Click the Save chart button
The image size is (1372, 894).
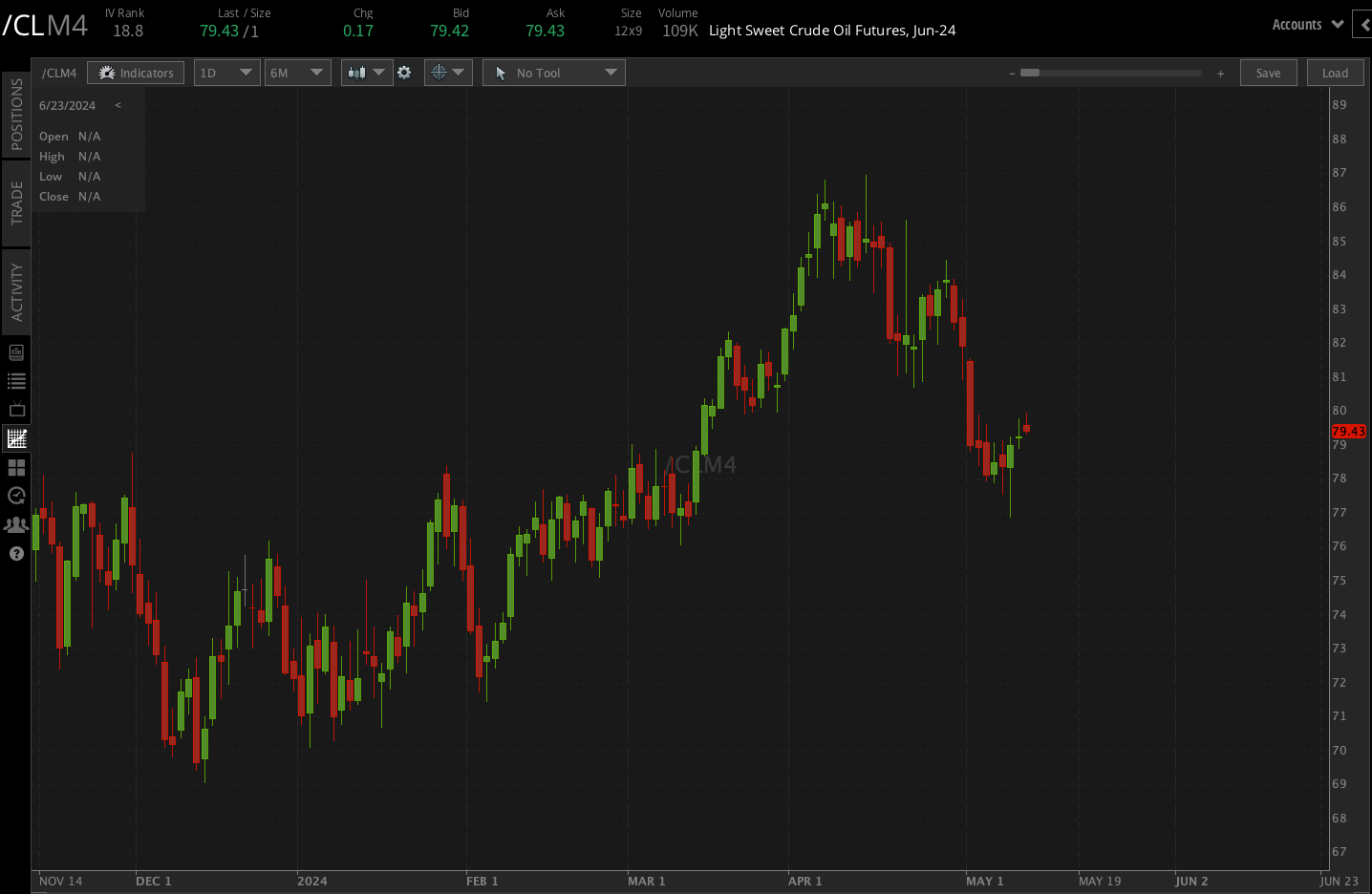(x=1268, y=72)
